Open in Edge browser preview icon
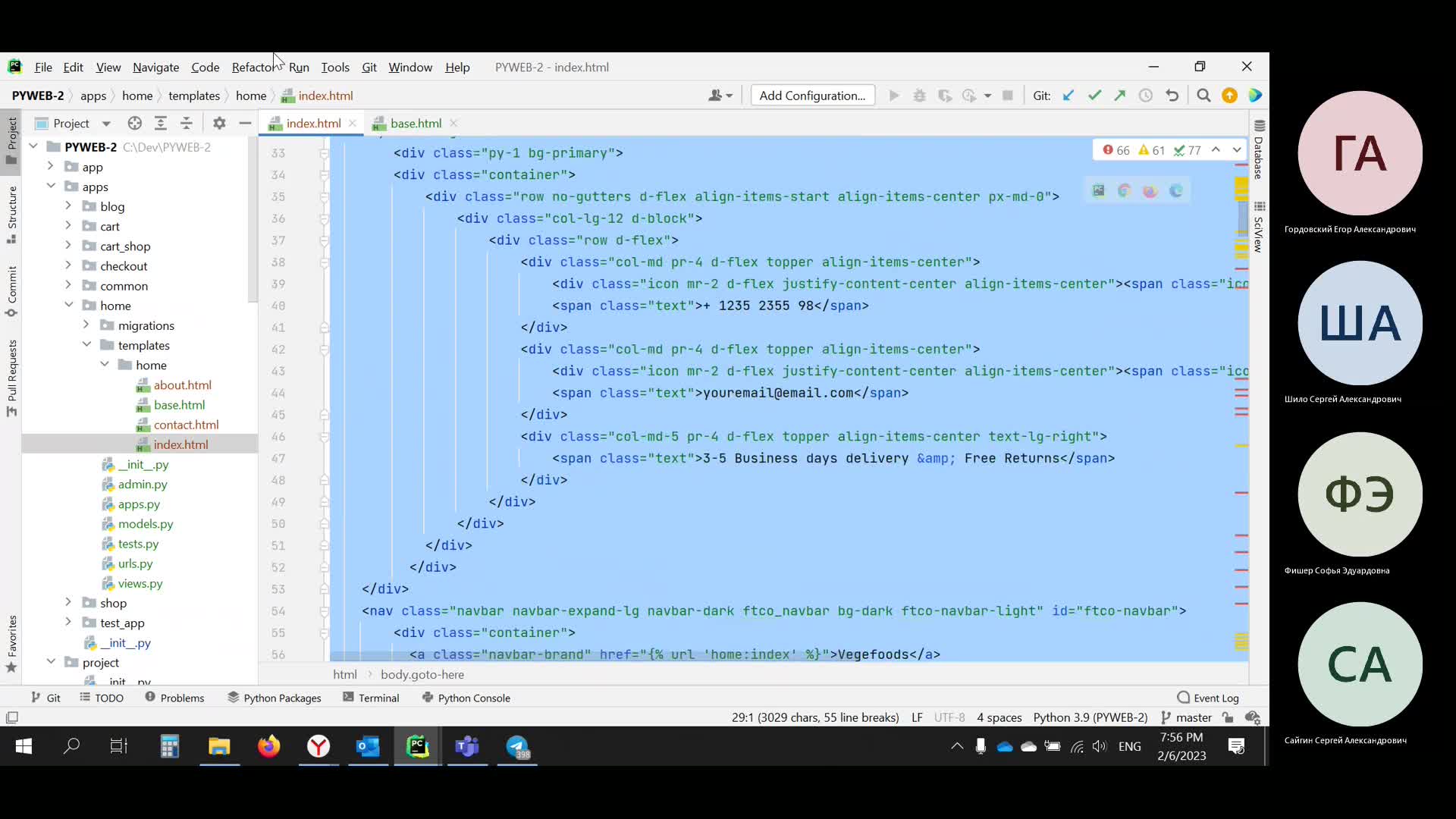Screen dimensions: 1456x819 pos(1176,191)
